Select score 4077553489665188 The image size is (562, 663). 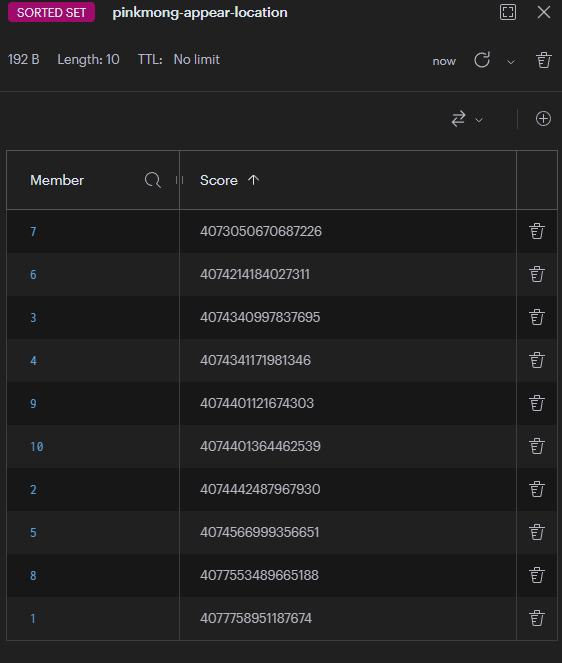[x=259, y=575]
